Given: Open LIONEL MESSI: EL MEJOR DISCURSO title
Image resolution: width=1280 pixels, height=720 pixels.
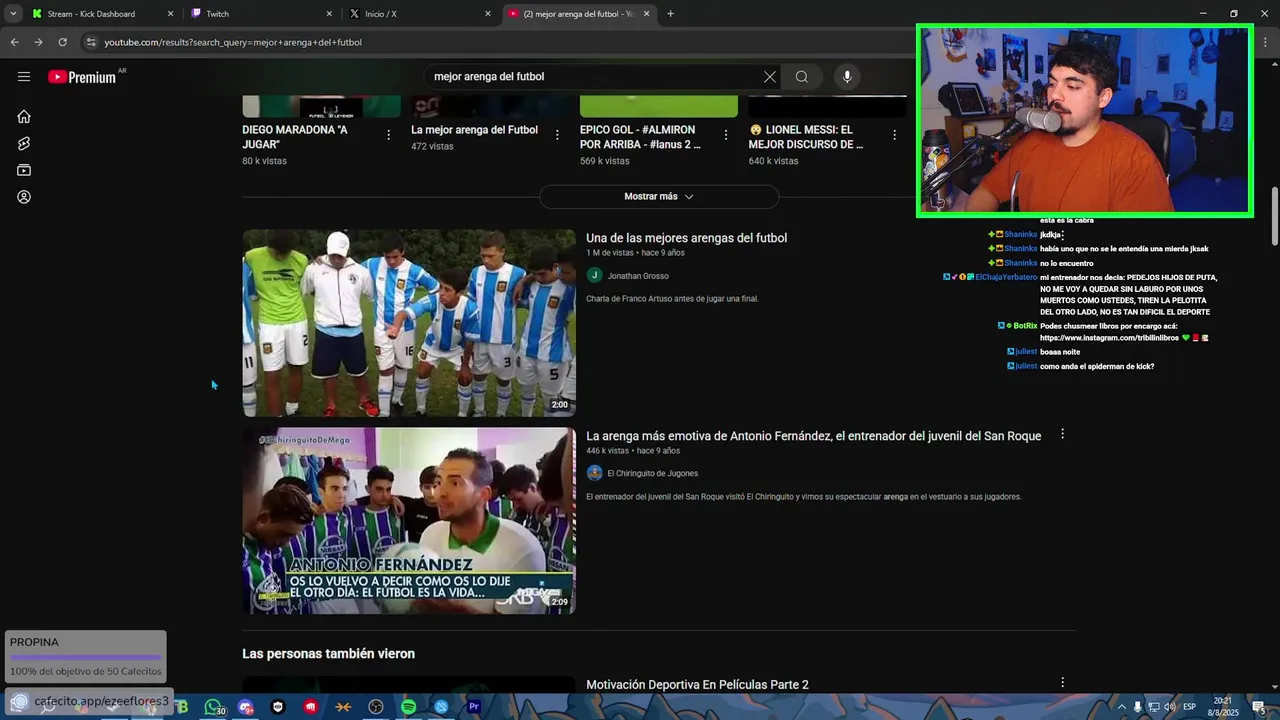Looking at the screenshot, I should pyautogui.click(x=806, y=137).
